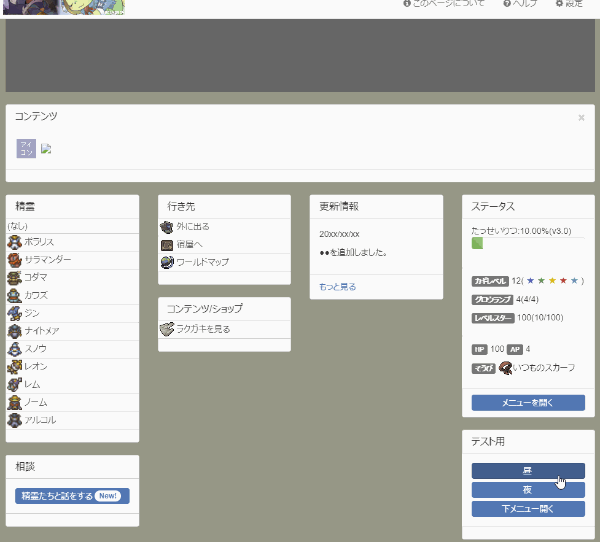Switch to 昼 daytime mode
600x542 pixels.
tap(528, 471)
